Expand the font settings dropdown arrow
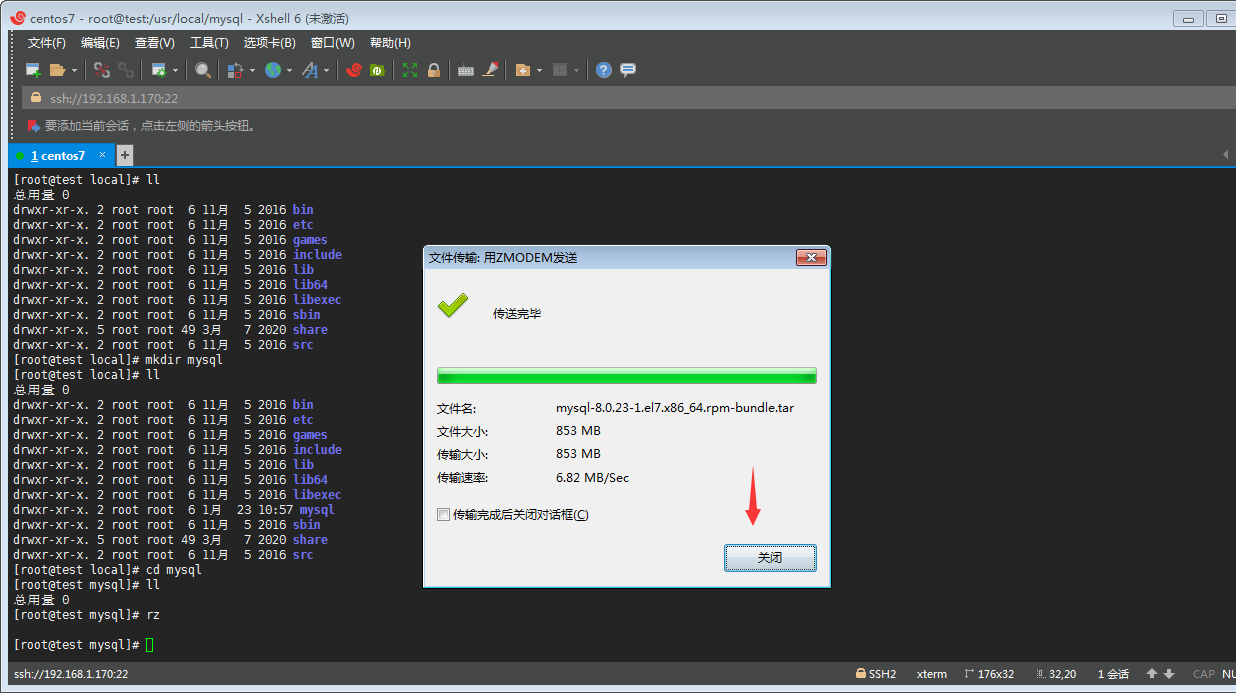Screen dimensions: 1236x693 [x=326, y=70]
